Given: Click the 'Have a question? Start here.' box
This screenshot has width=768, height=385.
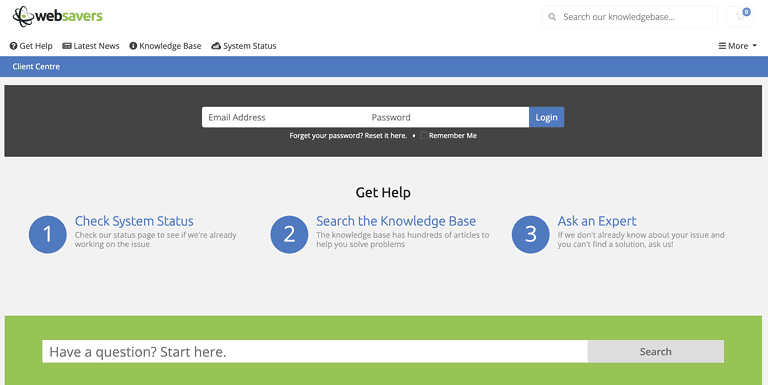Looking at the screenshot, I should coord(315,352).
